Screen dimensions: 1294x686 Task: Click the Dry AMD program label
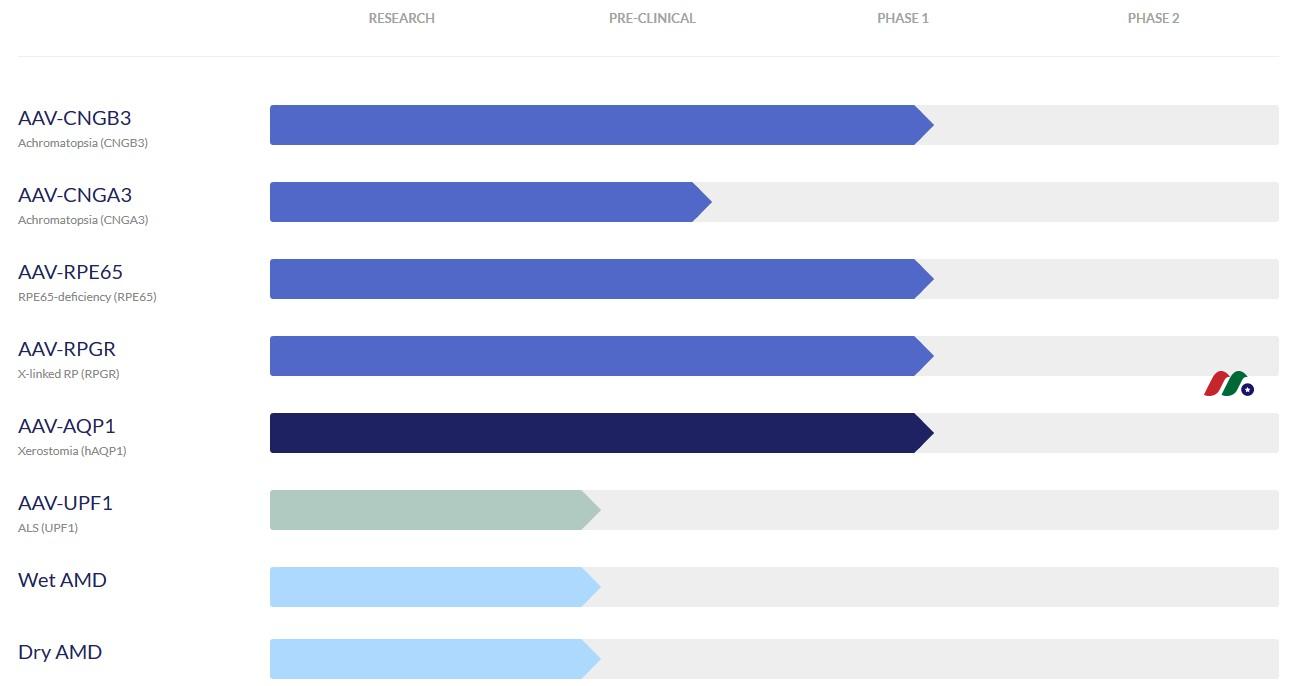click(x=60, y=652)
